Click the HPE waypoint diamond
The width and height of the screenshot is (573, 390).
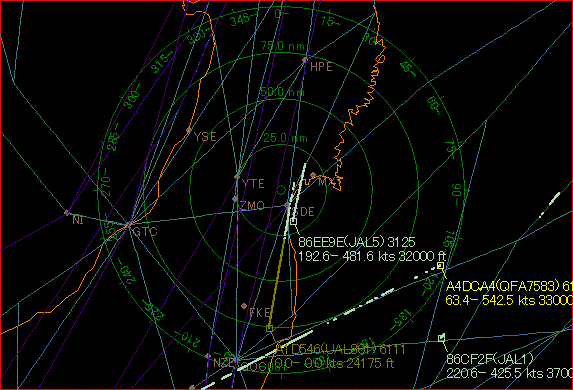coord(305,59)
